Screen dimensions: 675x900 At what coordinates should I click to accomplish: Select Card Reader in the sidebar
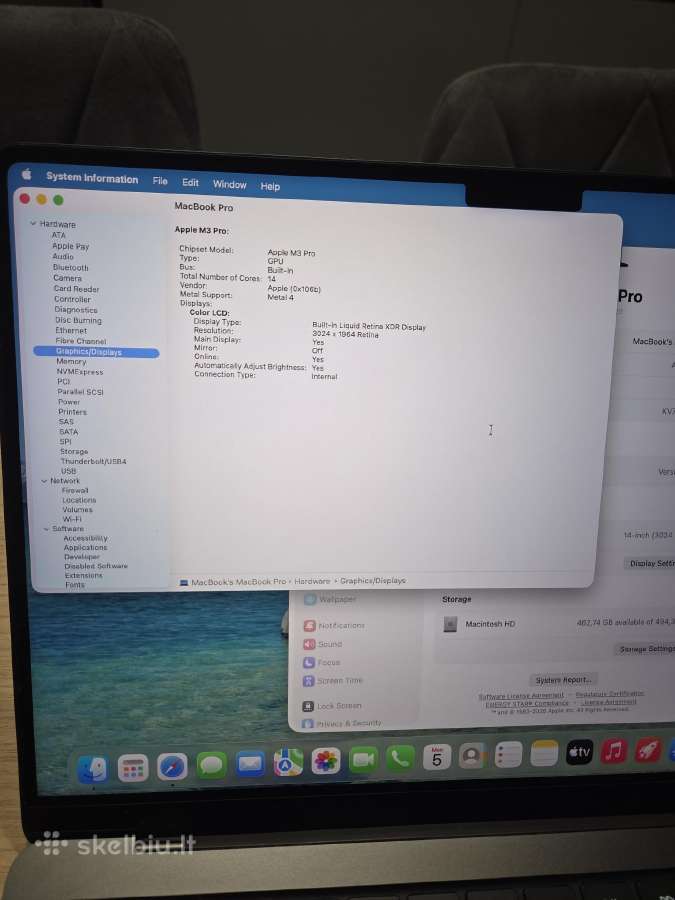(76, 289)
